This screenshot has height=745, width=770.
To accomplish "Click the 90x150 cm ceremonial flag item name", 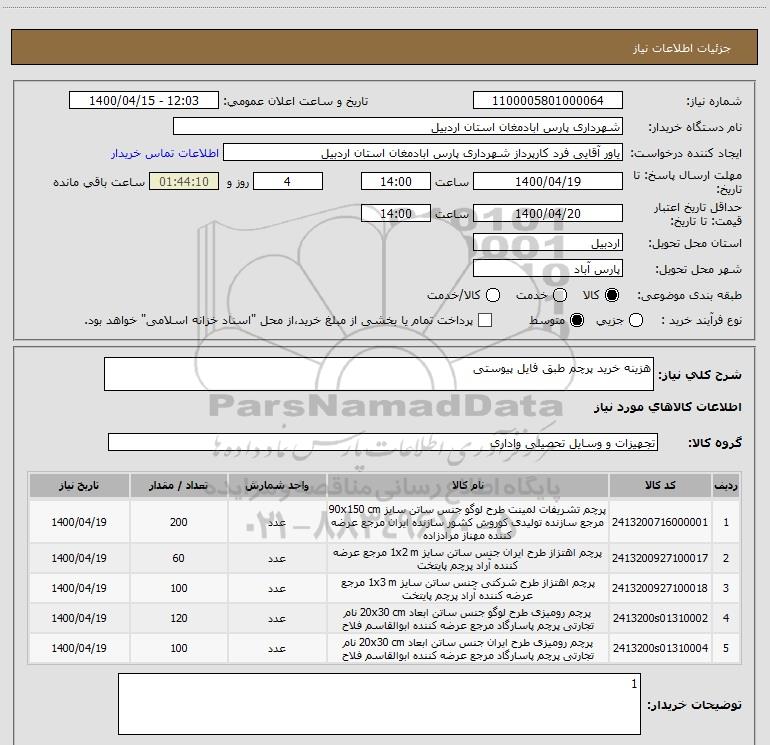I will 468,522.
